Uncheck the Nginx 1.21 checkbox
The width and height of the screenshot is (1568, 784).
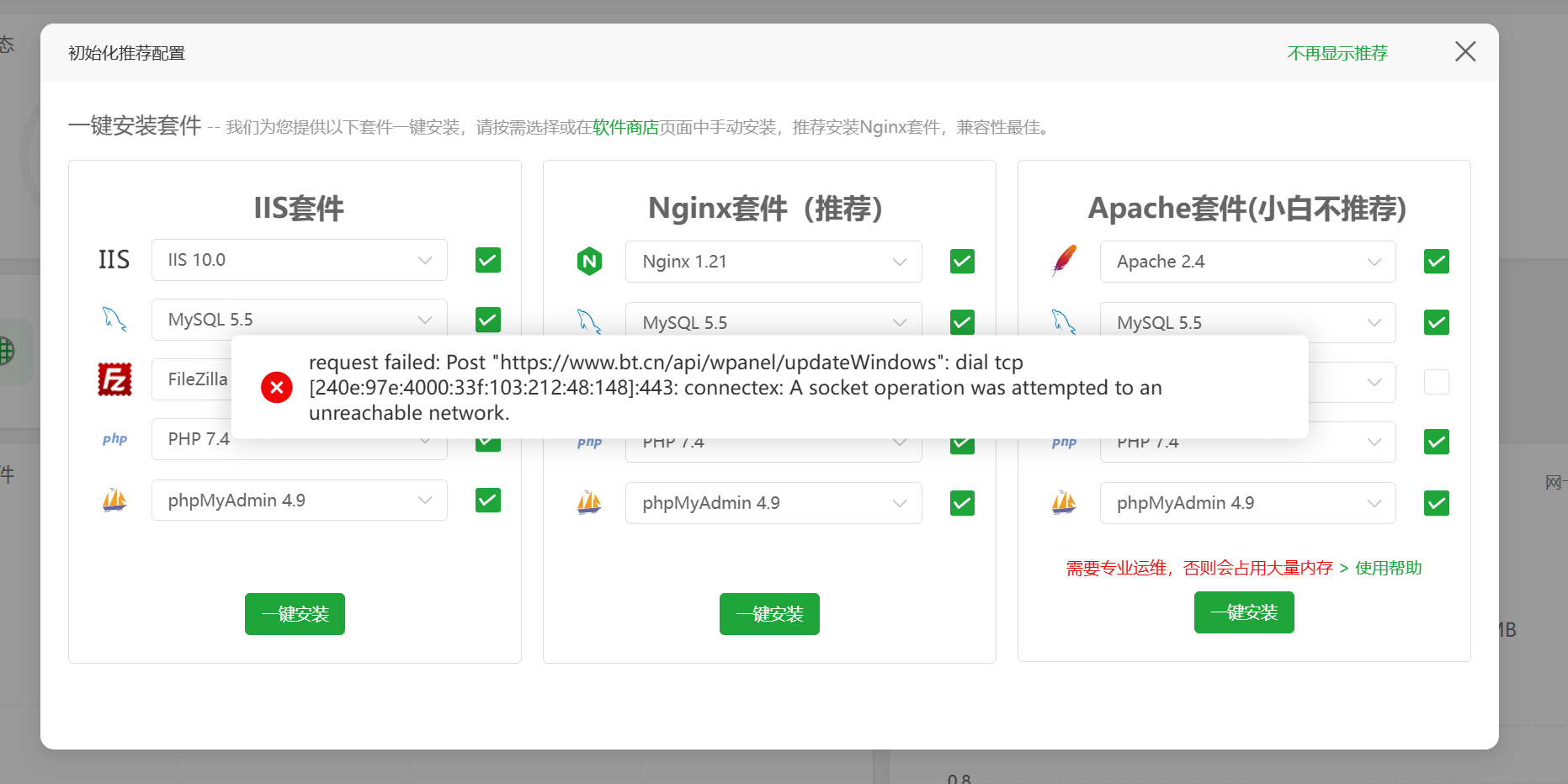(962, 262)
